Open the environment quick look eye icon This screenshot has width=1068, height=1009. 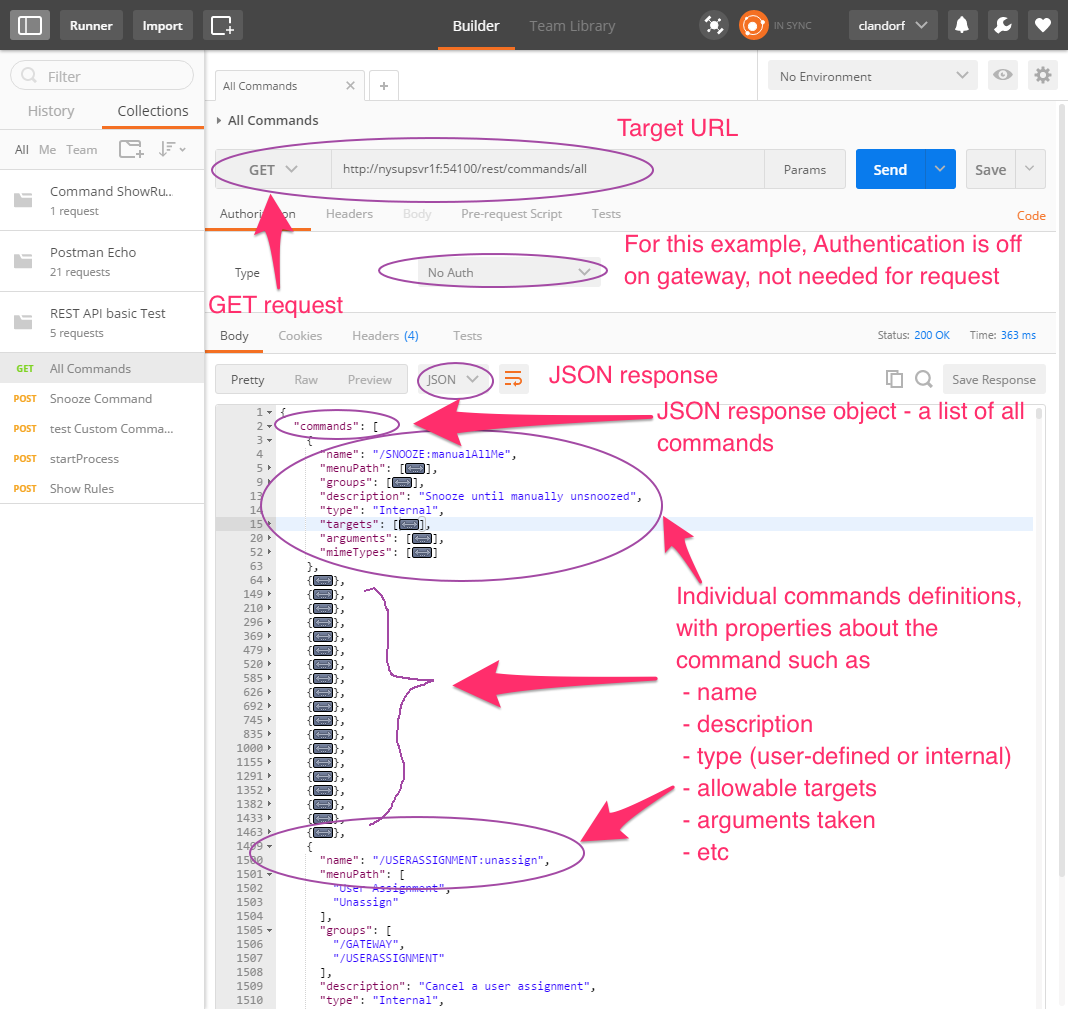[1002, 75]
